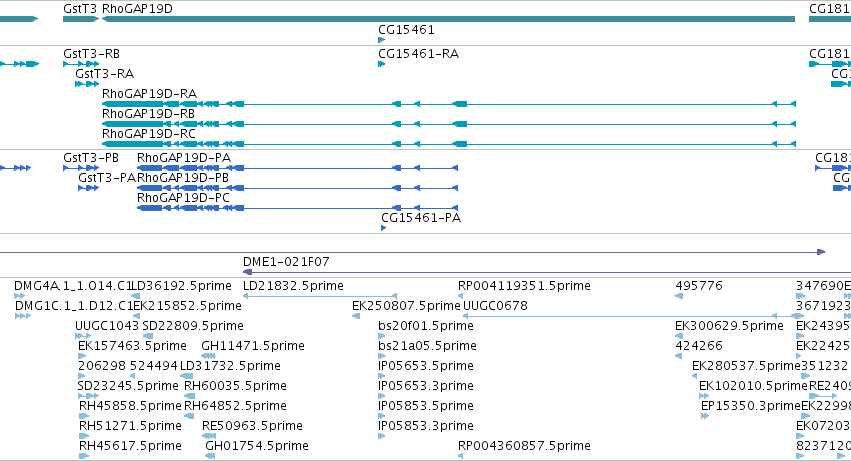Image resolution: width=851 pixels, height=461 pixels.
Task: Click the DMG4A.1_1.O14.C1 feature label
Action: (x=73, y=286)
